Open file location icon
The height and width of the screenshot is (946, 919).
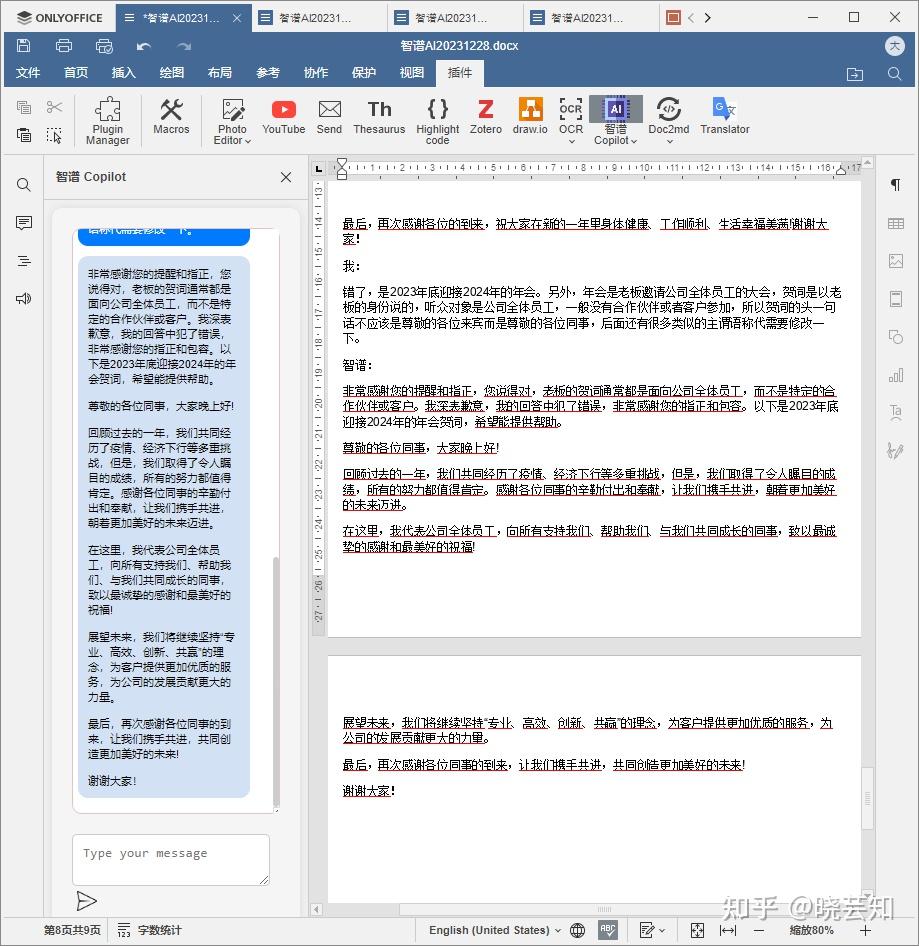pos(854,74)
